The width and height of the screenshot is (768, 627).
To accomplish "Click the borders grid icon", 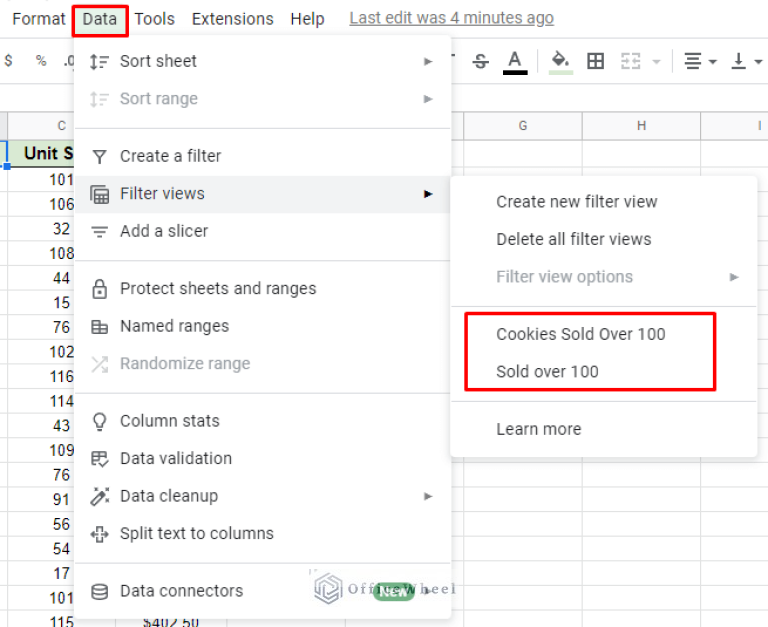I will pos(595,61).
